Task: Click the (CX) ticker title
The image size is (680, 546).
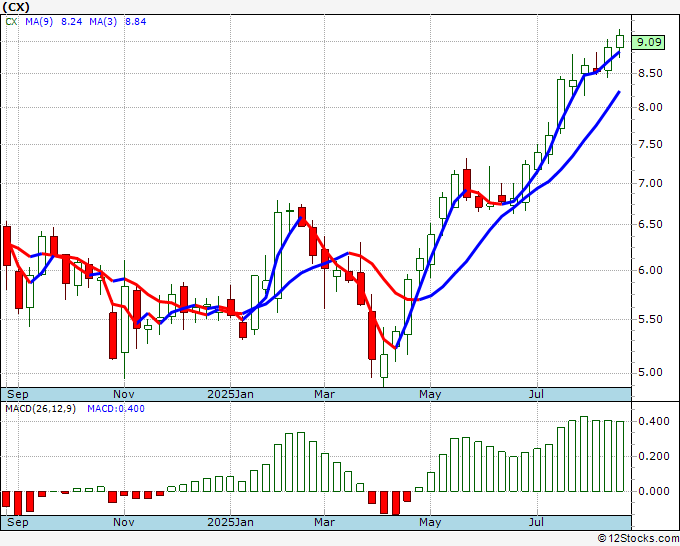Action: click(x=16, y=7)
